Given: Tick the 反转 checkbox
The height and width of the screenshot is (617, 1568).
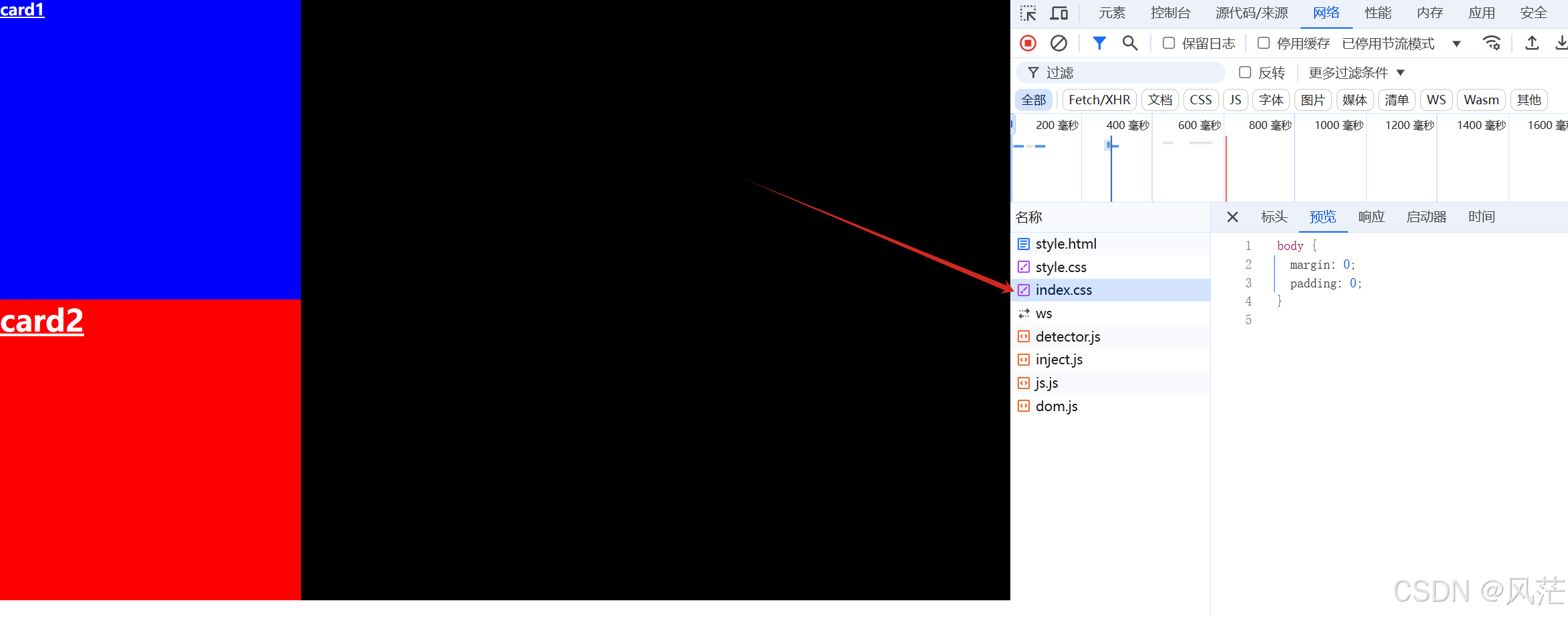Looking at the screenshot, I should (1245, 72).
